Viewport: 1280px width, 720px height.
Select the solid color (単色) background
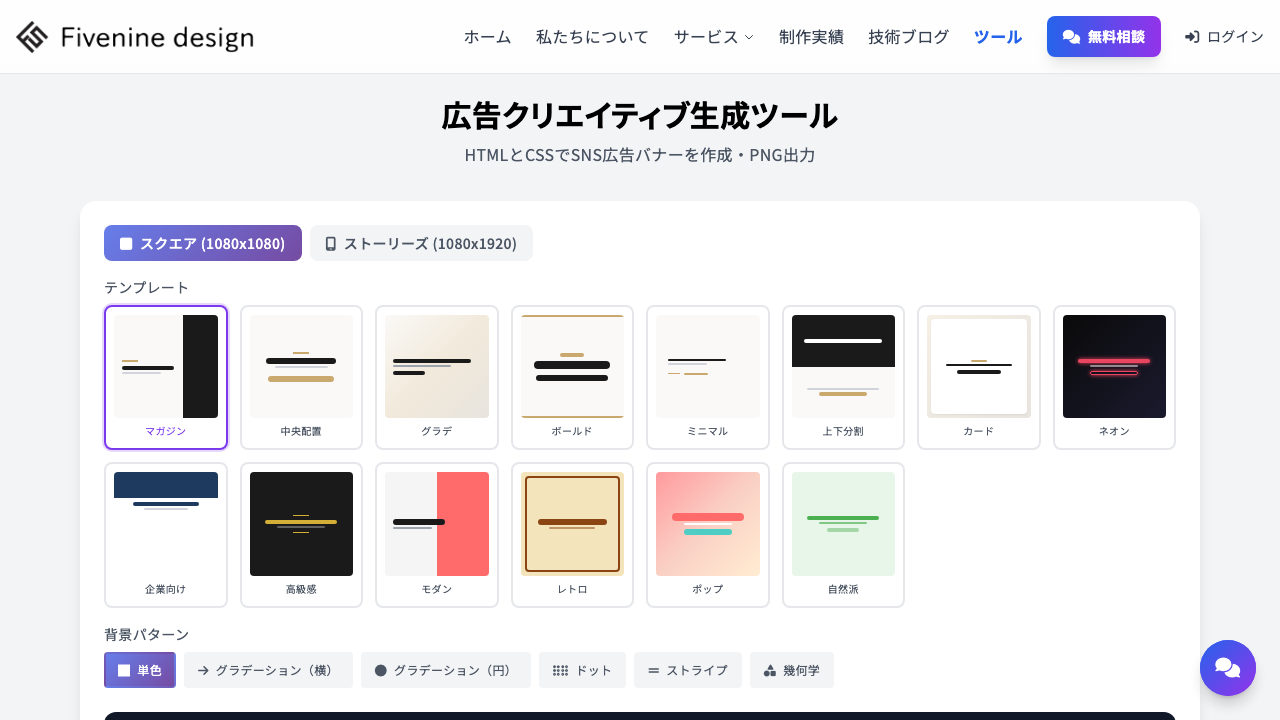coord(140,670)
